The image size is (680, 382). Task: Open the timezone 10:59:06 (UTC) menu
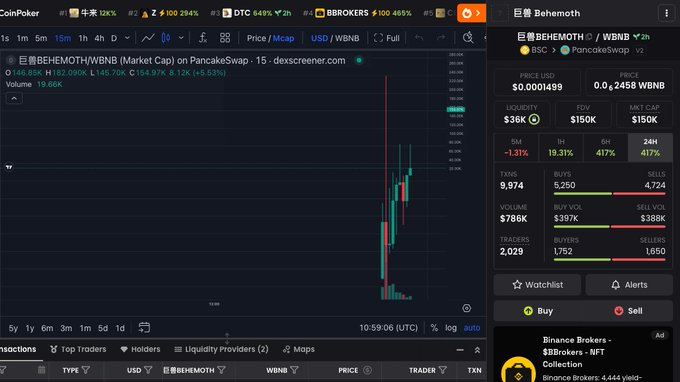pyautogui.click(x=389, y=328)
